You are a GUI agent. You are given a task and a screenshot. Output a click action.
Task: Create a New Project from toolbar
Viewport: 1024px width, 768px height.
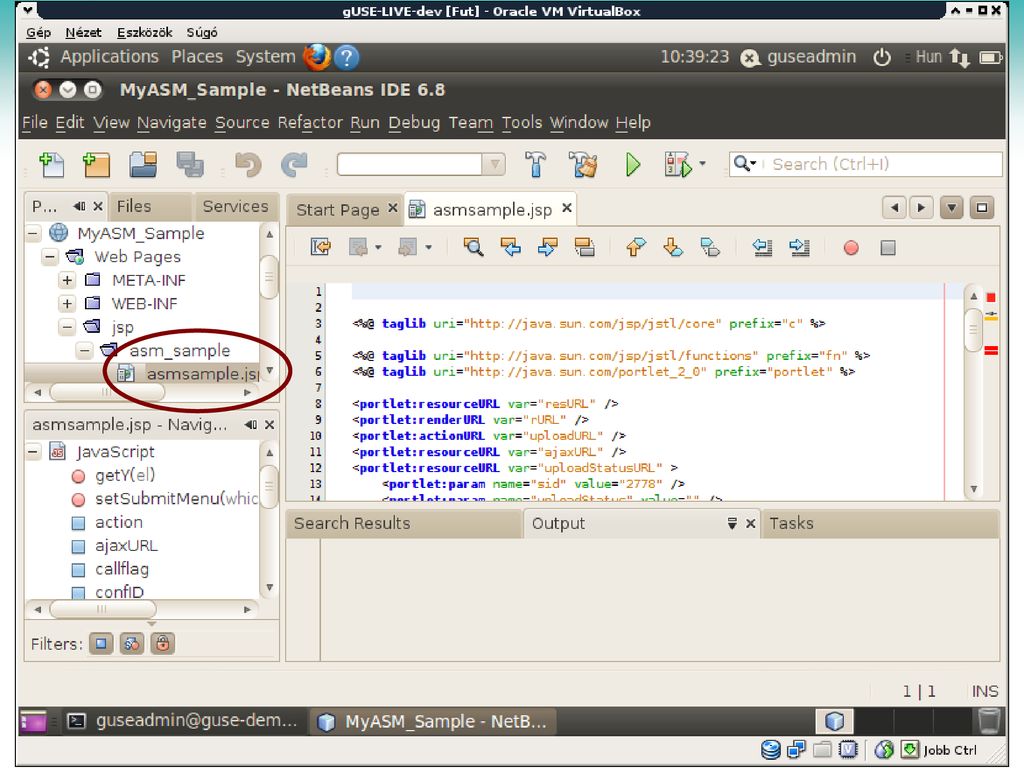[96, 164]
